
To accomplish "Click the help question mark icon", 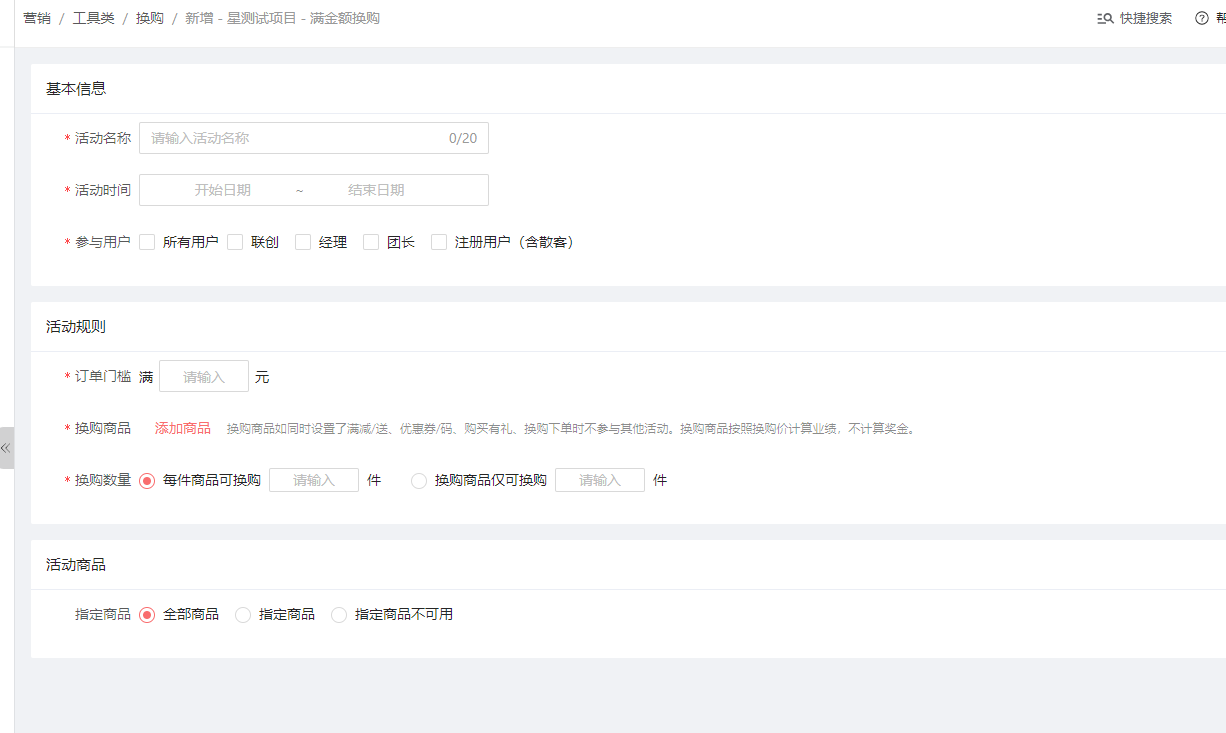I will (1202, 18).
